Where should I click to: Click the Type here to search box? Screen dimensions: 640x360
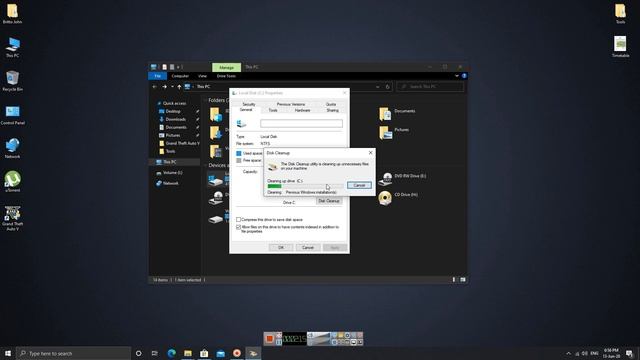(73, 353)
